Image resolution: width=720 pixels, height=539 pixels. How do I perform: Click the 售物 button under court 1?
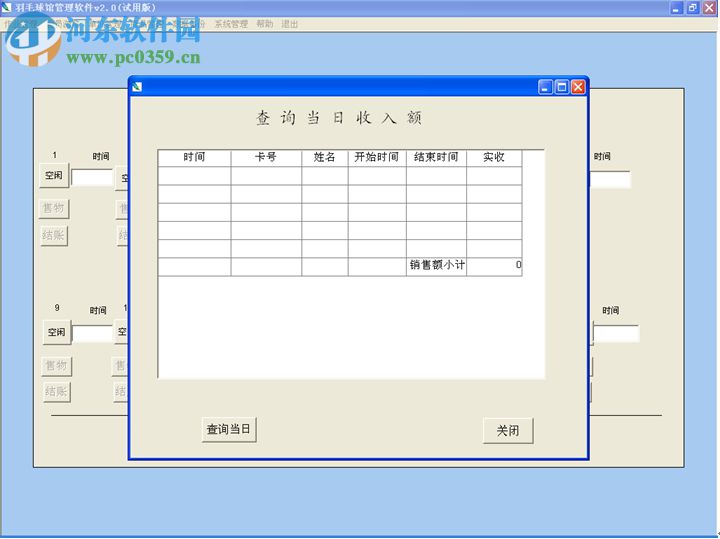click(54, 208)
